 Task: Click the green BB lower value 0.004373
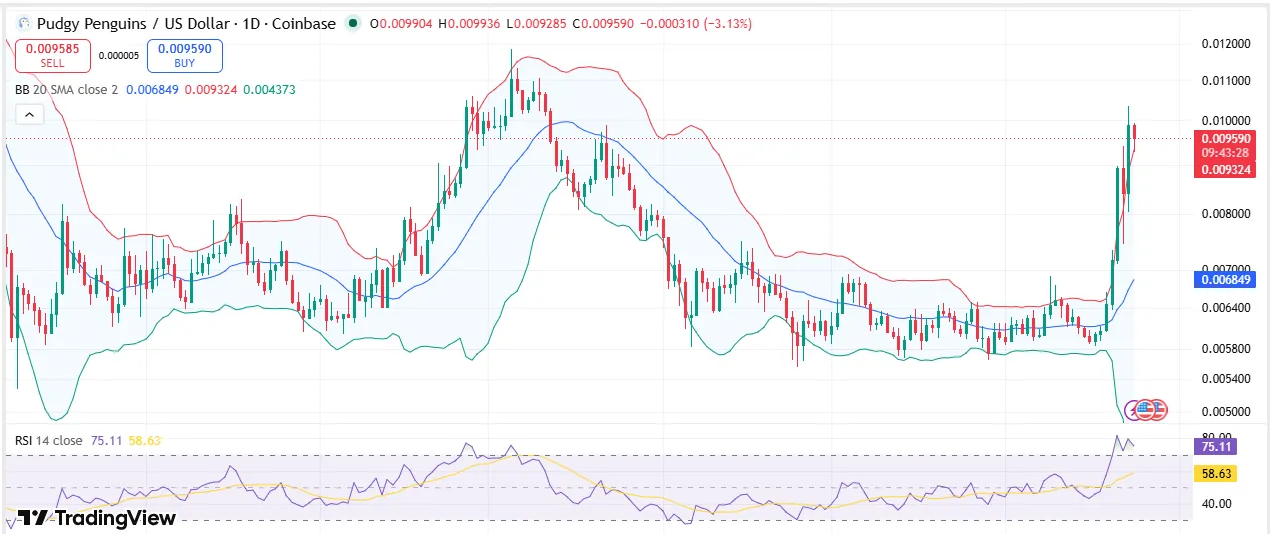[269, 89]
